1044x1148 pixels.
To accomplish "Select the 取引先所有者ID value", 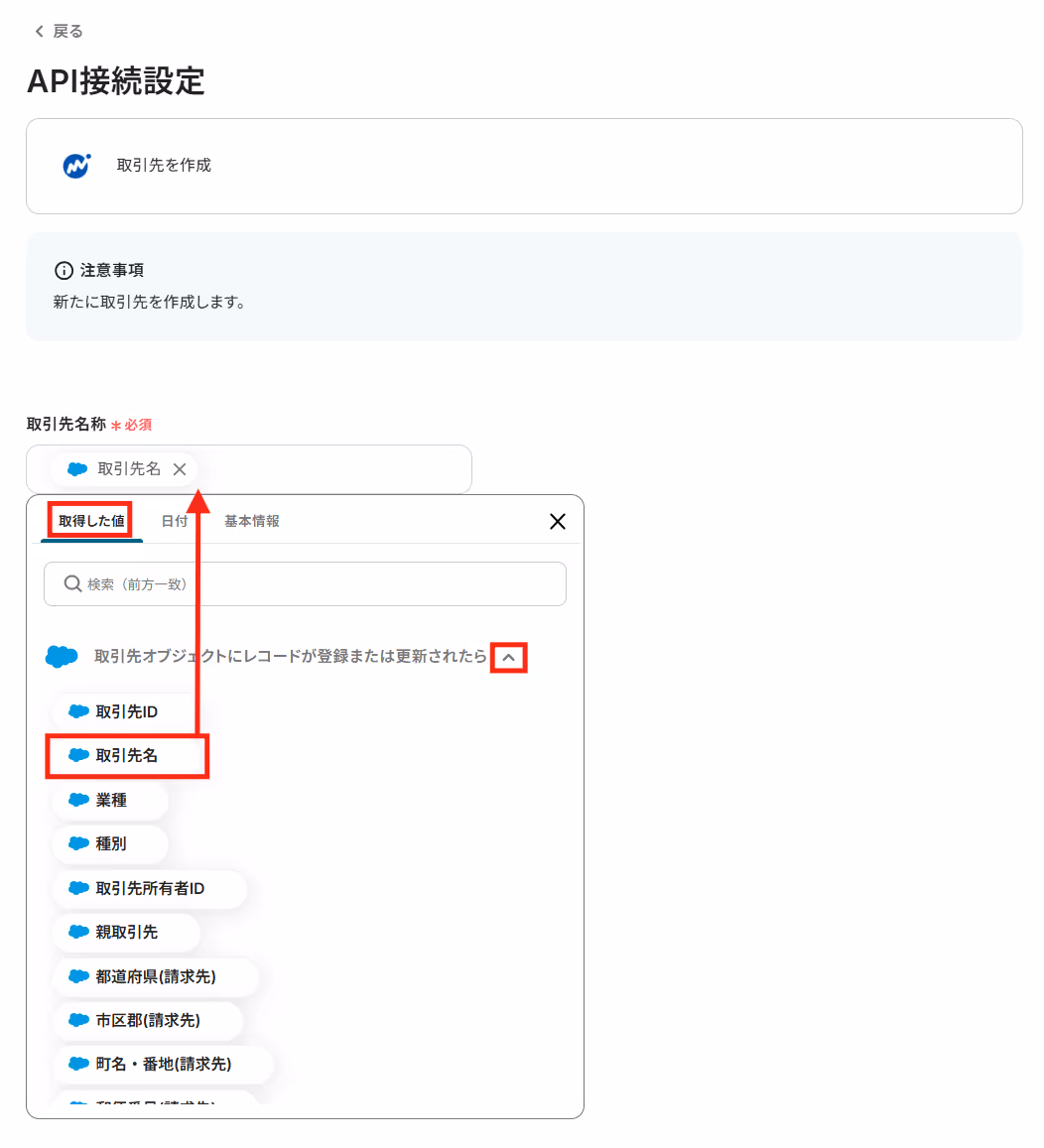I will [149, 888].
